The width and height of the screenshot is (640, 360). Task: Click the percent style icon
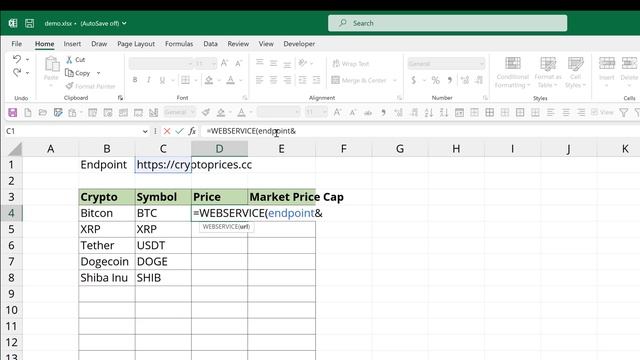point(436,80)
